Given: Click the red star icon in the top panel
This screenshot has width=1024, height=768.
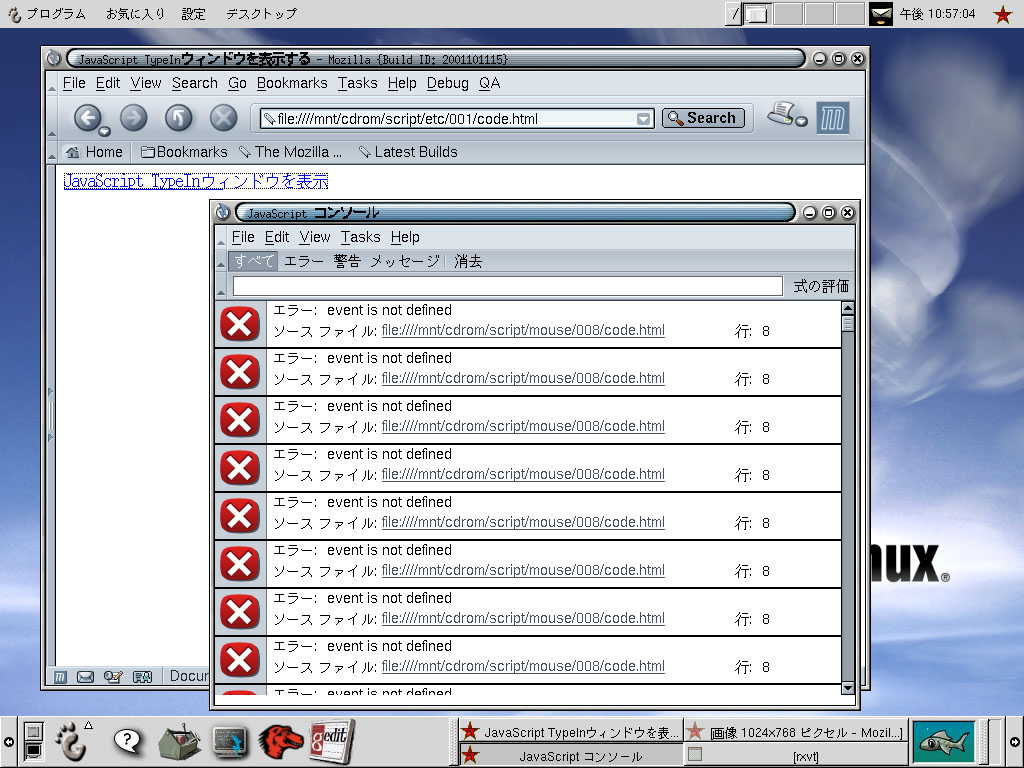Looking at the screenshot, I should click(1002, 14).
